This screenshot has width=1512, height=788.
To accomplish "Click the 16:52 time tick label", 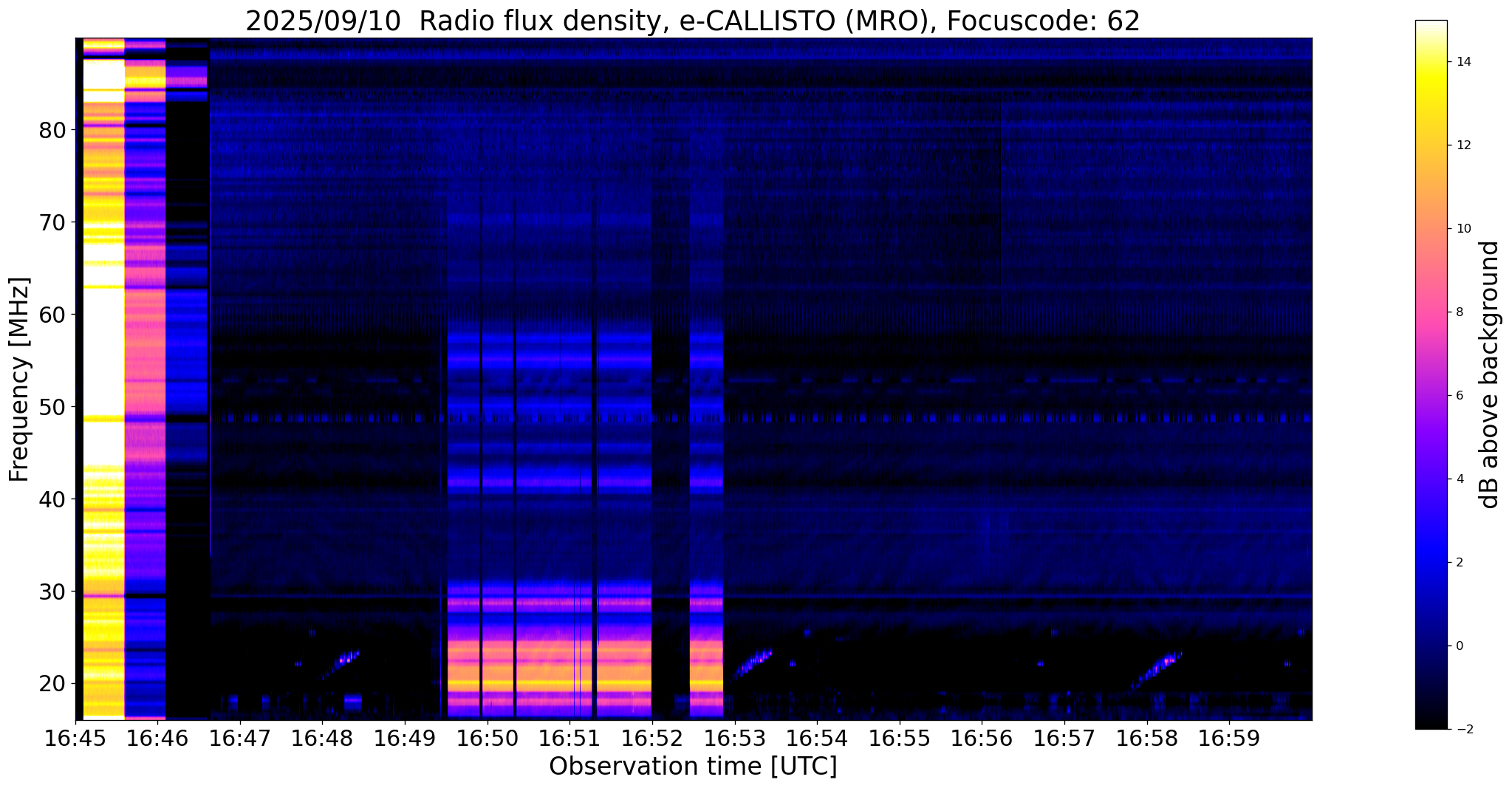I will (x=652, y=738).
